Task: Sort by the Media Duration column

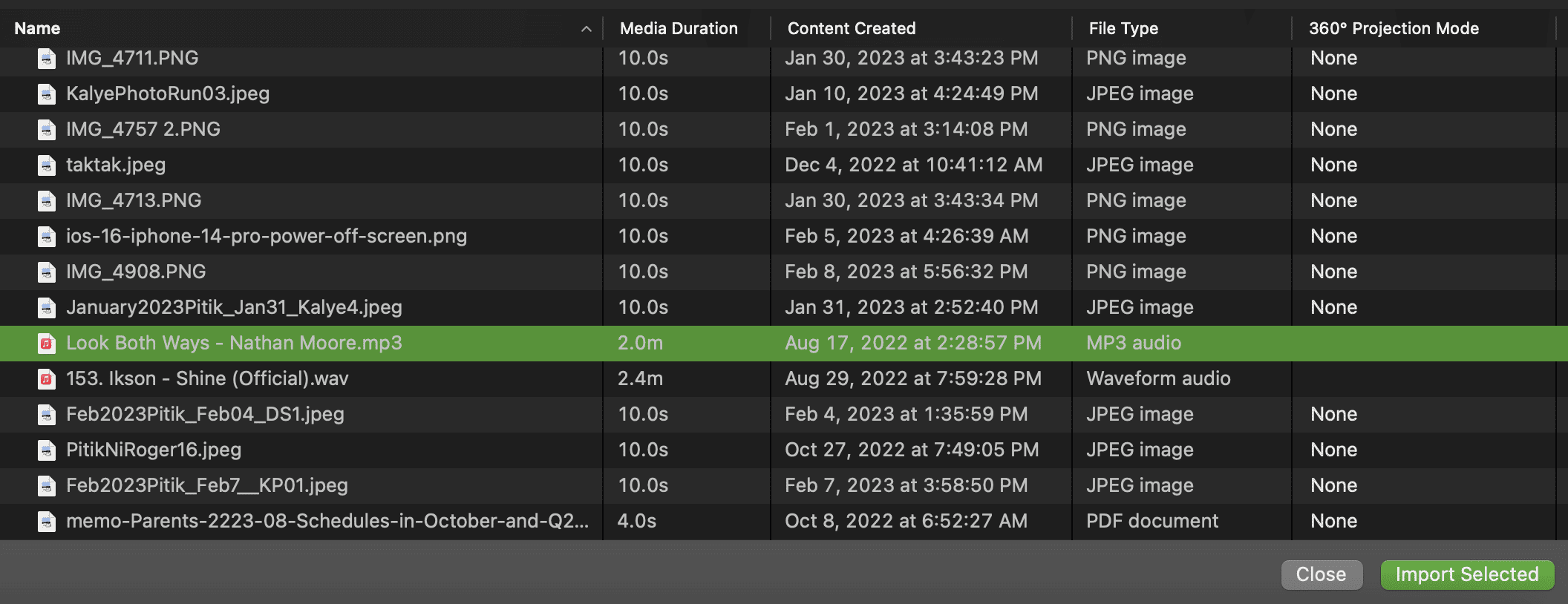Action: pos(679,29)
